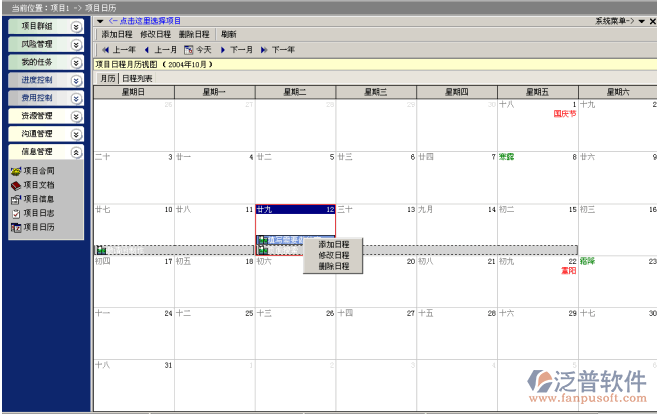Expand the 项目群组 sidebar section
The image size is (657, 414).
tap(77, 26)
